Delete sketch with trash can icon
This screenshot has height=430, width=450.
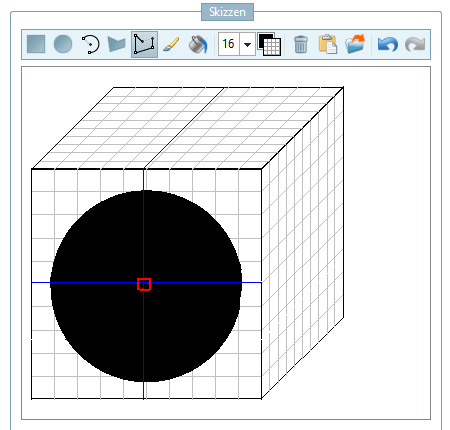pos(301,44)
